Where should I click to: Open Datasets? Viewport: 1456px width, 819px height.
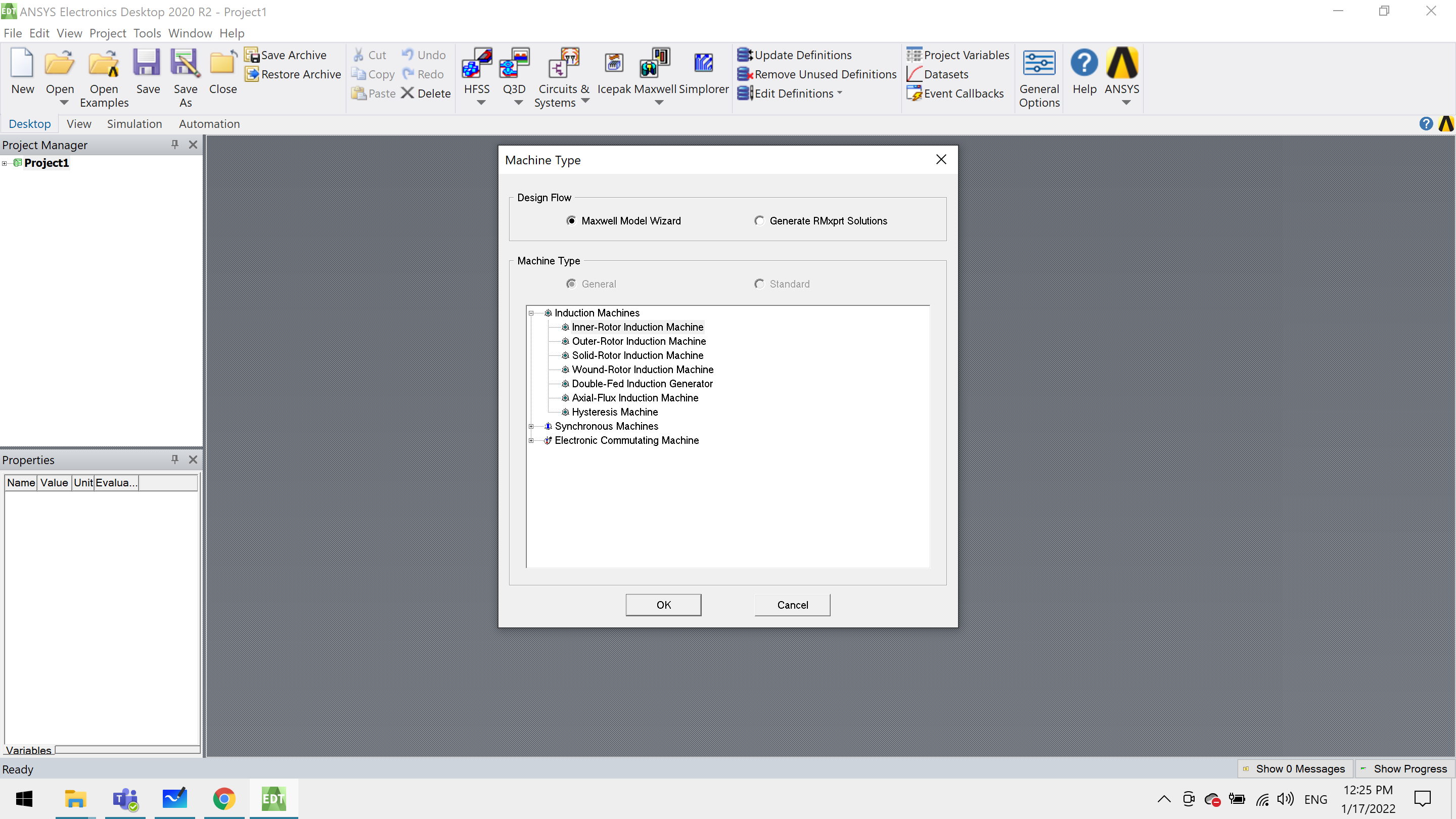point(938,74)
